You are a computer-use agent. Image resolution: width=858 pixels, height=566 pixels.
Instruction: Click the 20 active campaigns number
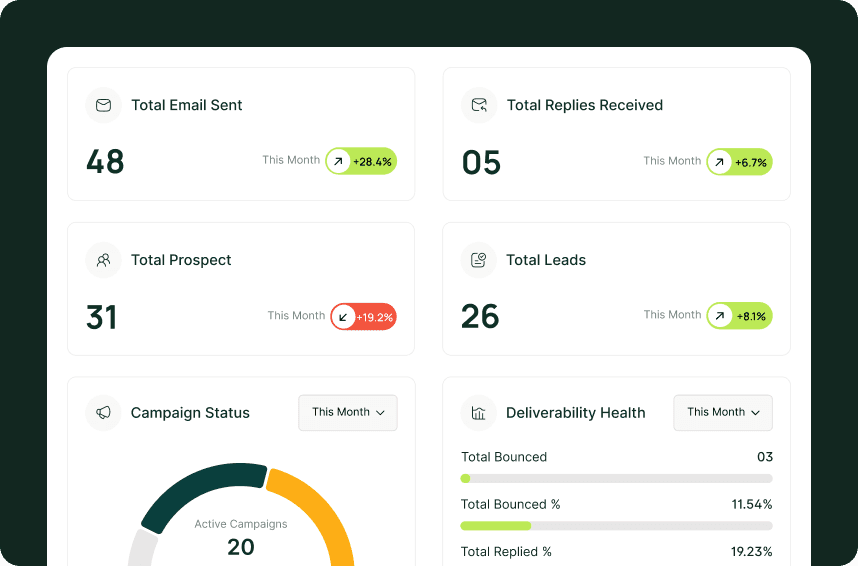coord(241,547)
